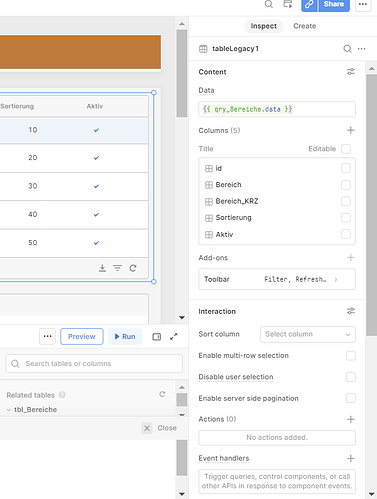Copy link using the blue link icon
Image resolution: width=377 pixels, height=499 pixels.
309,5
